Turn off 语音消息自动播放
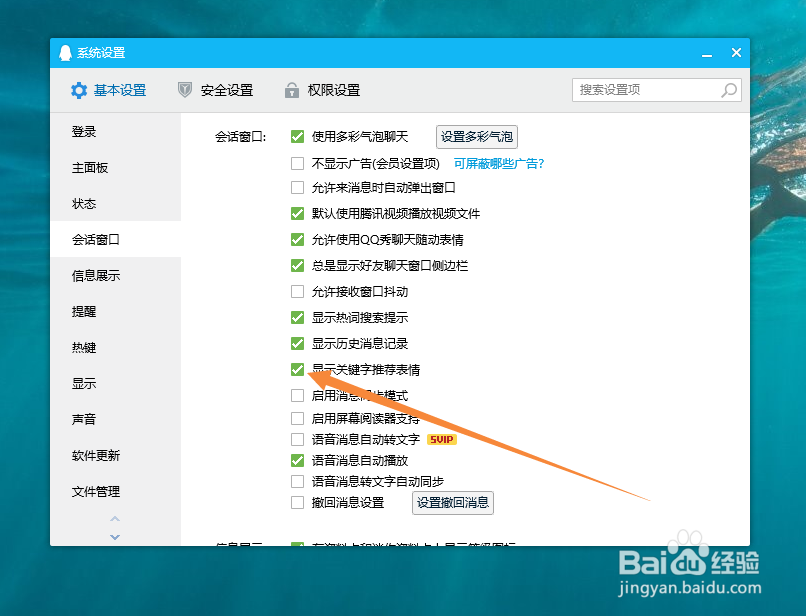 point(297,460)
